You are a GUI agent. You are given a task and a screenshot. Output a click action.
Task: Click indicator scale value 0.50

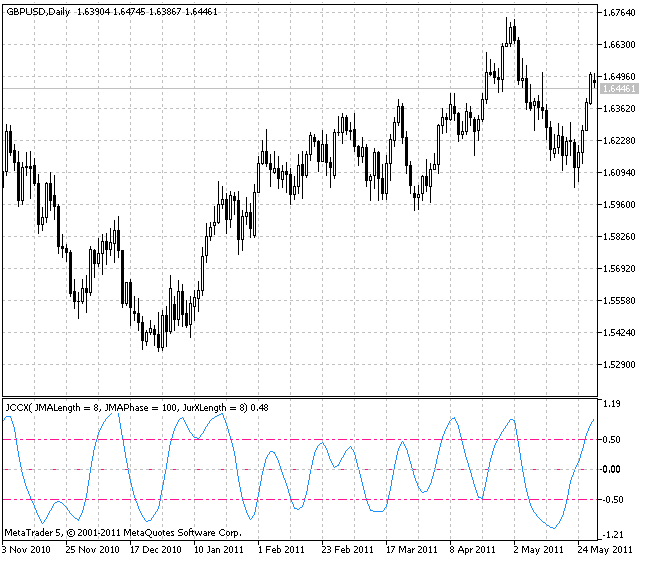[x=612, y=440]
